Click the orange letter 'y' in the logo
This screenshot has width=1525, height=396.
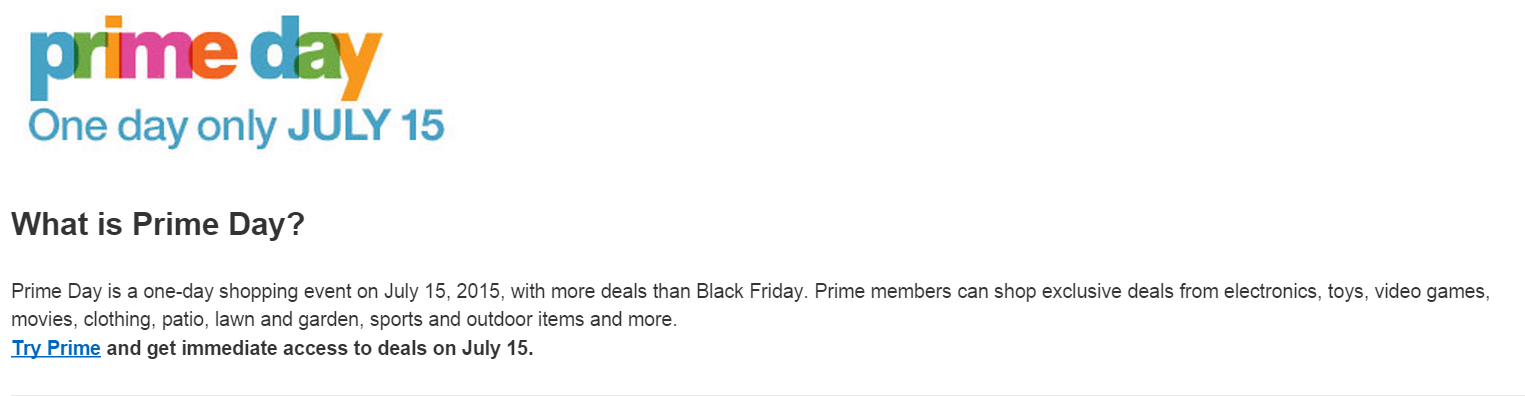click(361, 68)
